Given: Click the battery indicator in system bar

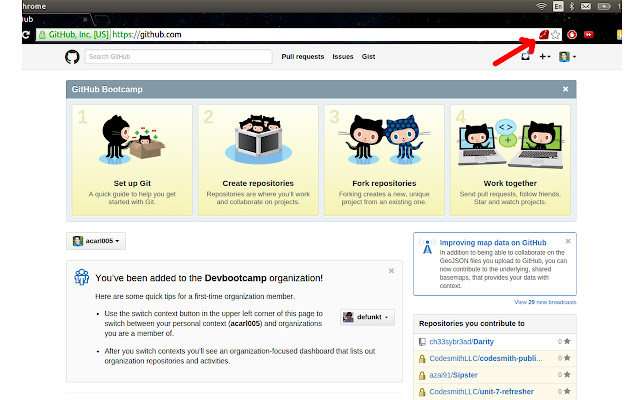Looking at the screenshot, I should click(x=604, y=6).
